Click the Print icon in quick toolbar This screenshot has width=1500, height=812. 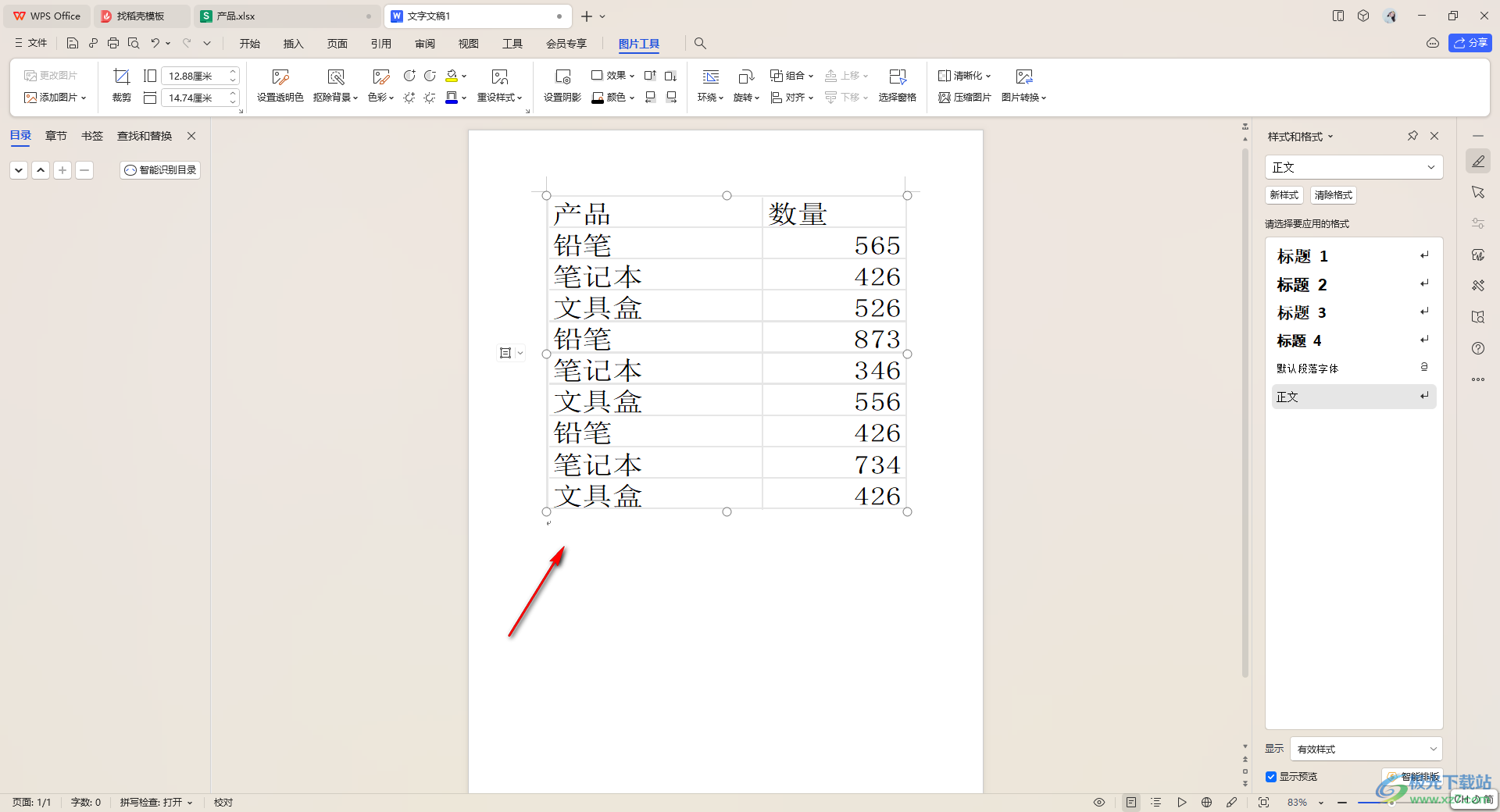[x=113, y=44]
